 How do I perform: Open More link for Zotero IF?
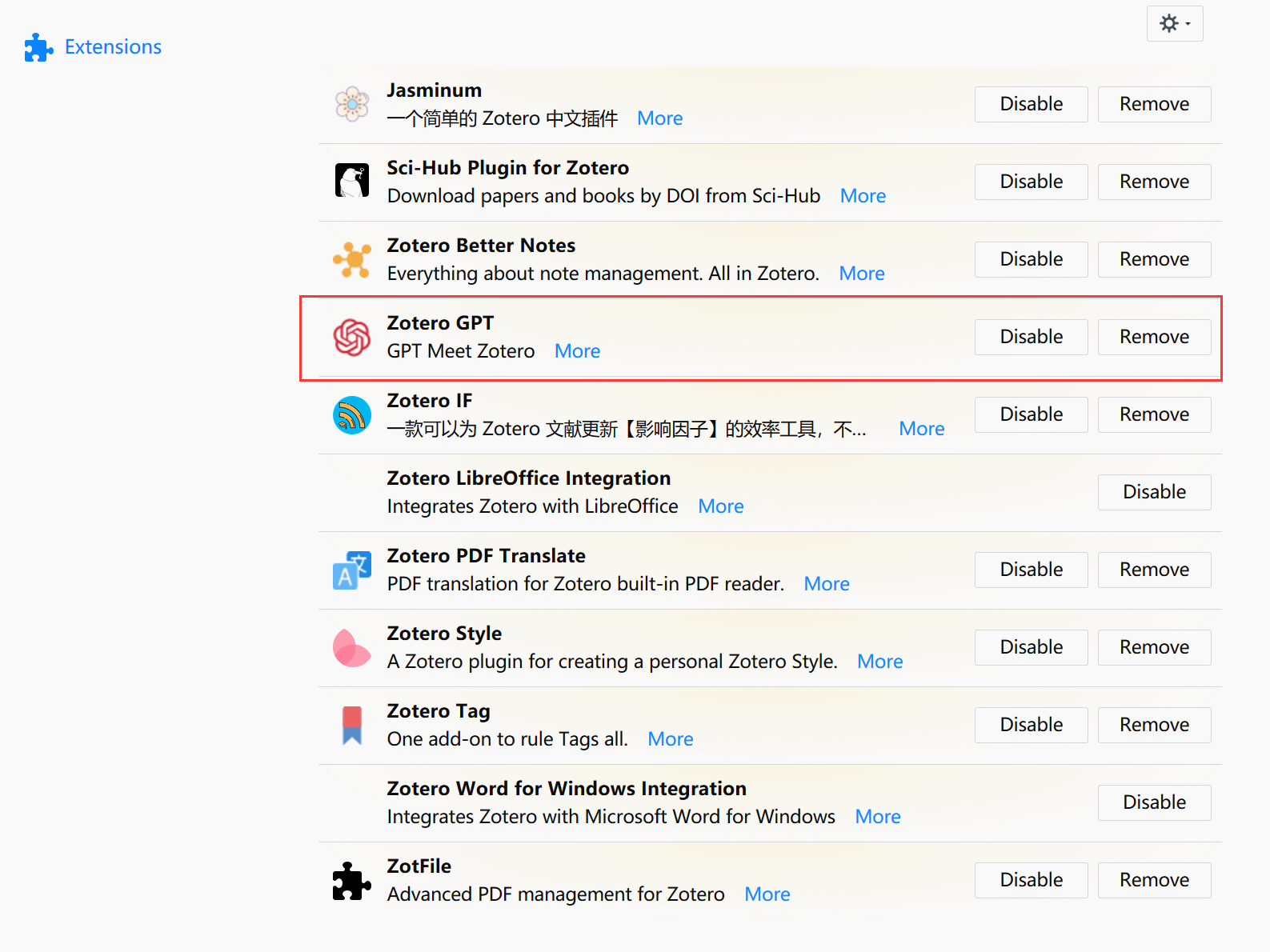pos(922,429)
